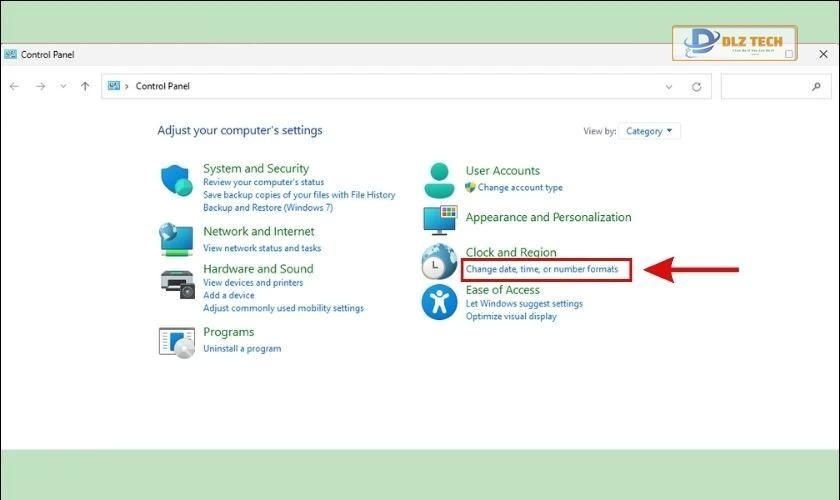Open the View by Category dropdown
840x500 pixels.
(x=649, y=131)
